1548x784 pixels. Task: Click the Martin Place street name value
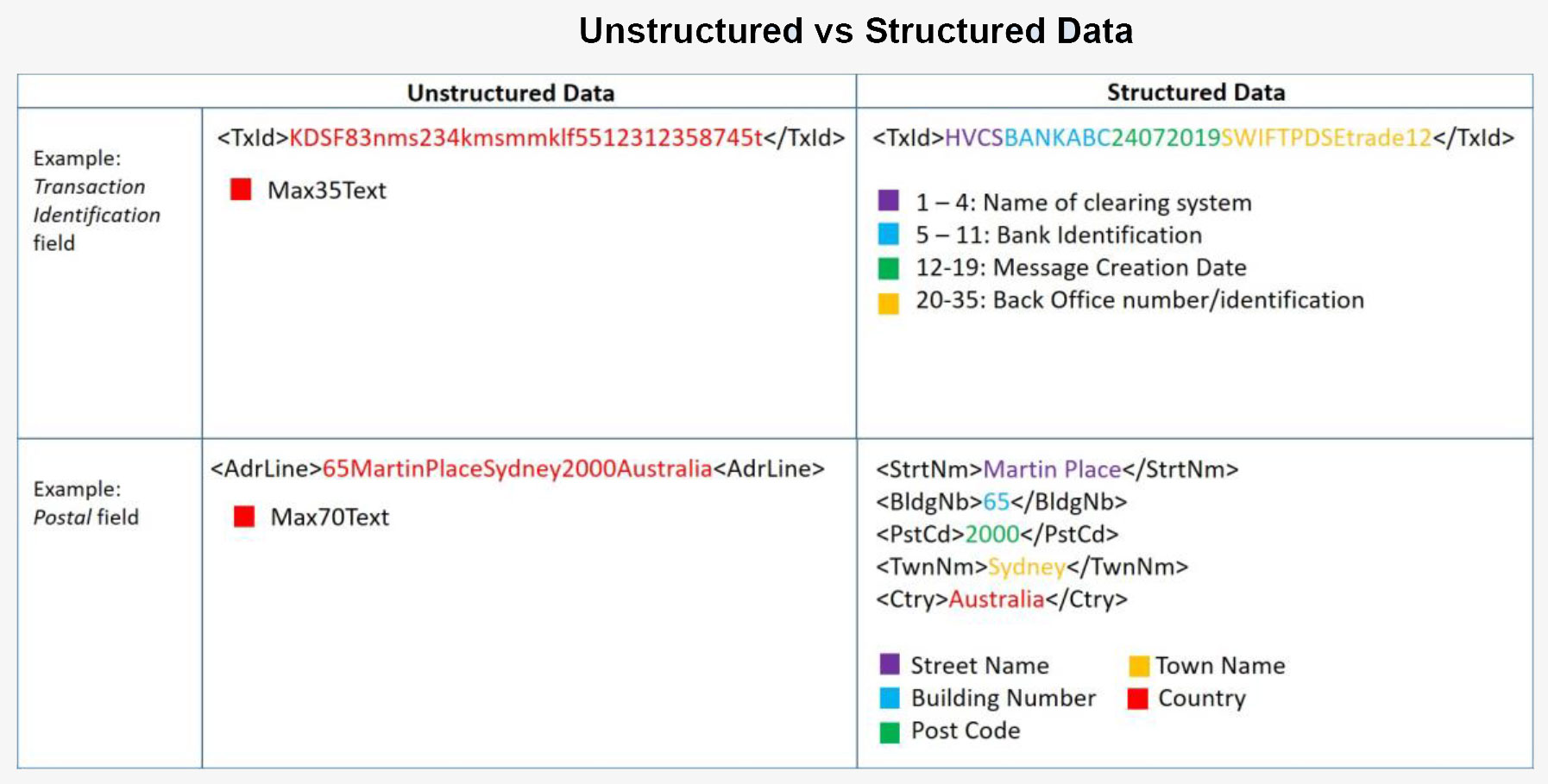(1052, 469)
